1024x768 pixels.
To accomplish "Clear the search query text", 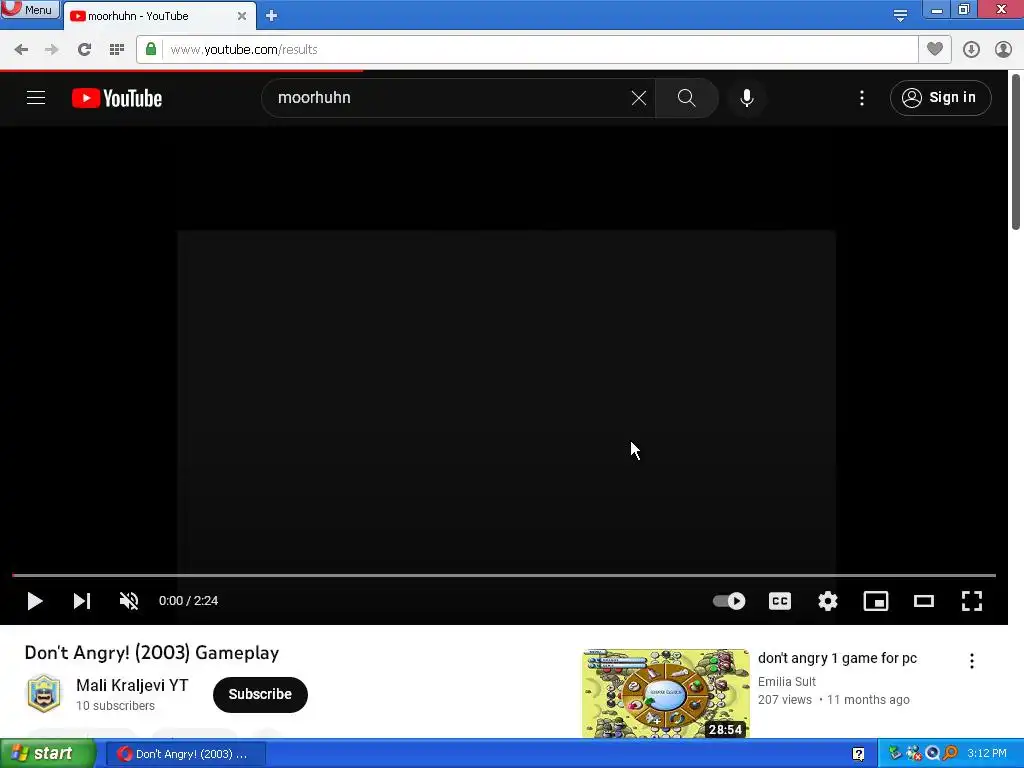I will 639,98.
